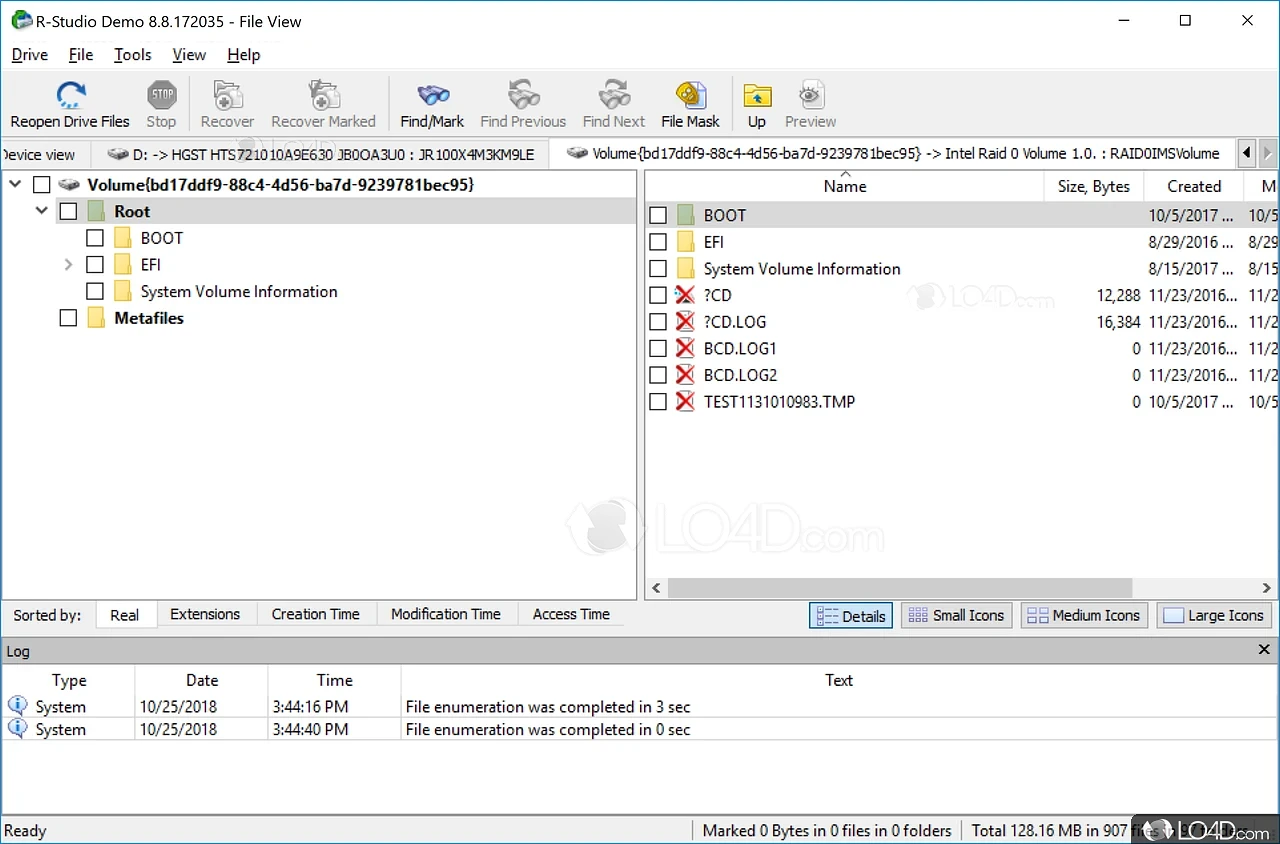1280x844 pixels.
Task: Click the deleted file icon of ?CD
Action: [685, 295]
